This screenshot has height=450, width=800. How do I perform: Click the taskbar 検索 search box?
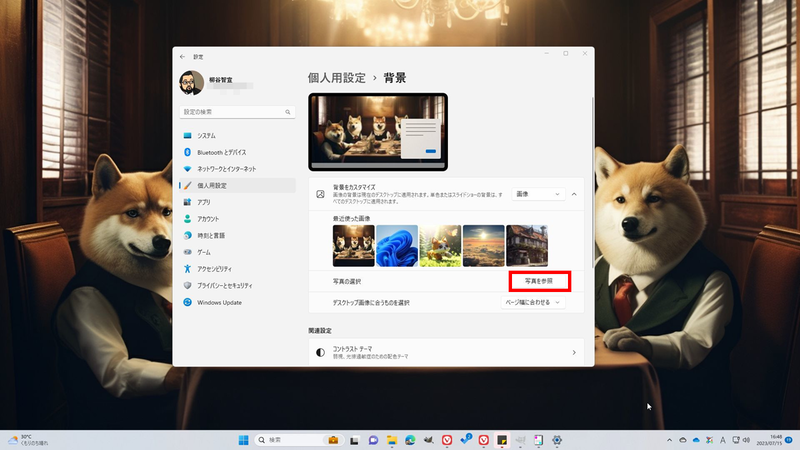298,440
